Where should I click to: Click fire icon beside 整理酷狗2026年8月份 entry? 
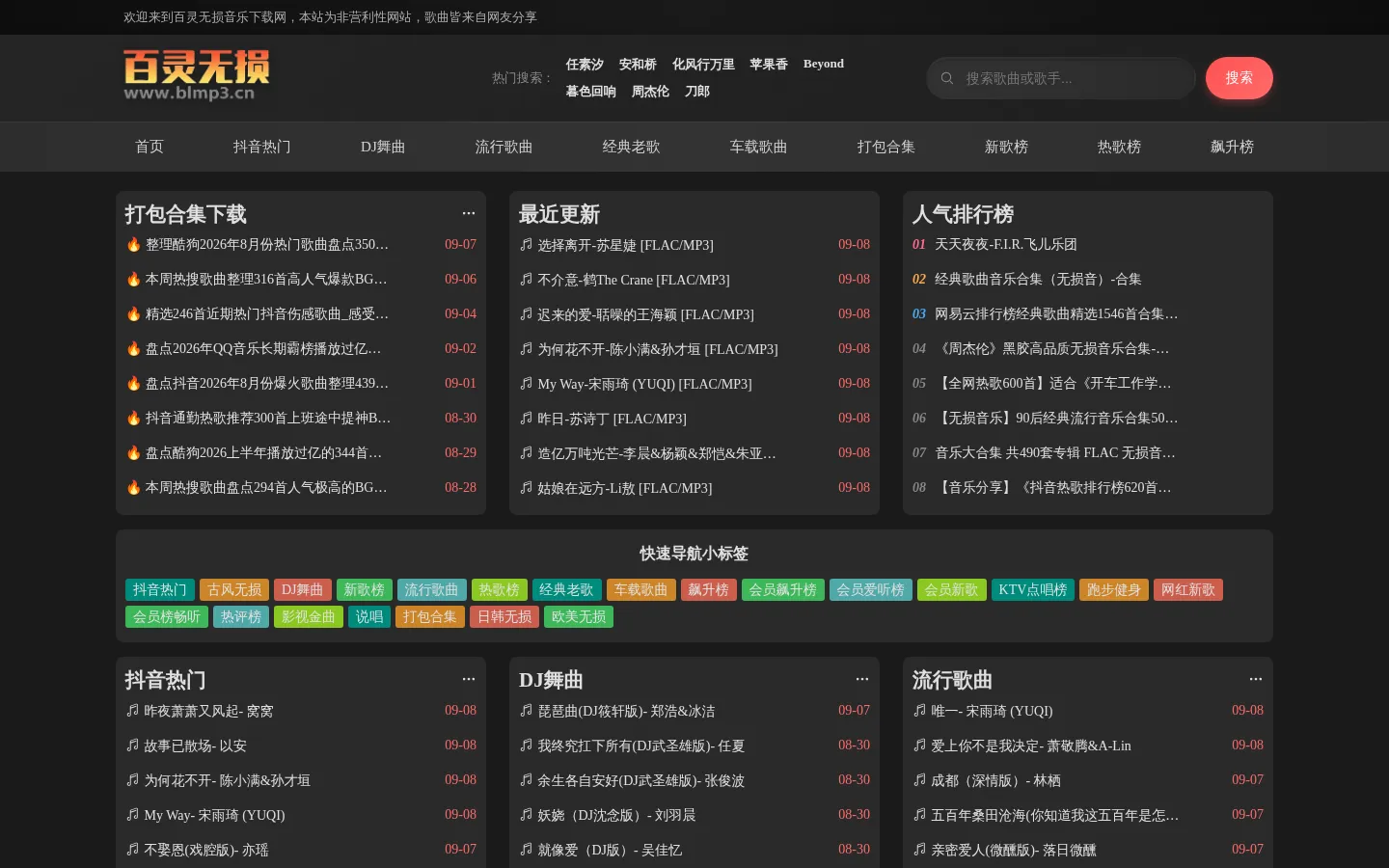click(133, 244)
